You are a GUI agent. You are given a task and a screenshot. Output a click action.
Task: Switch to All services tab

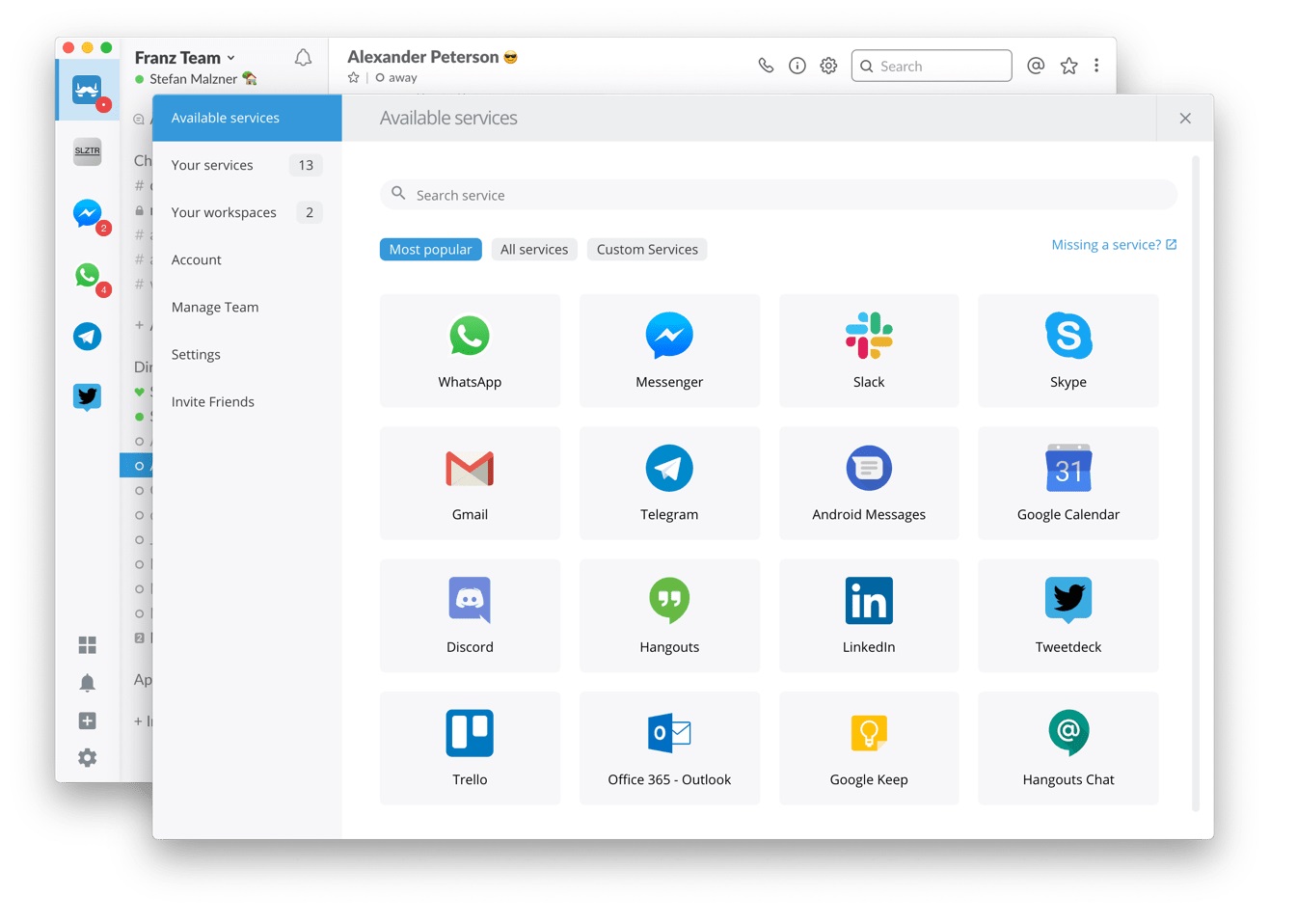(534, 249)
